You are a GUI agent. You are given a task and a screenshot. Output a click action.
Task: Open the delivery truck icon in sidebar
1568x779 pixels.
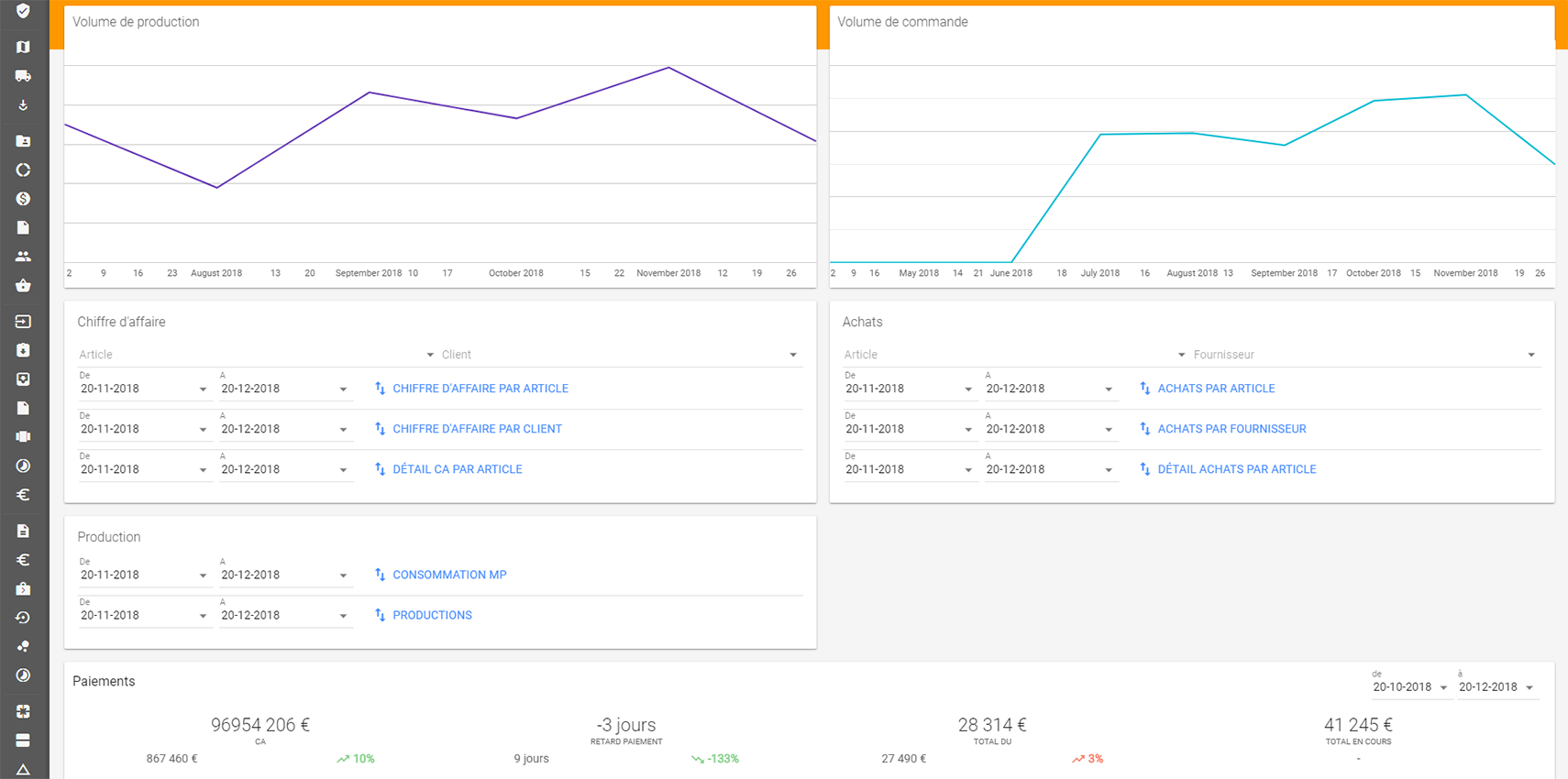23,76
